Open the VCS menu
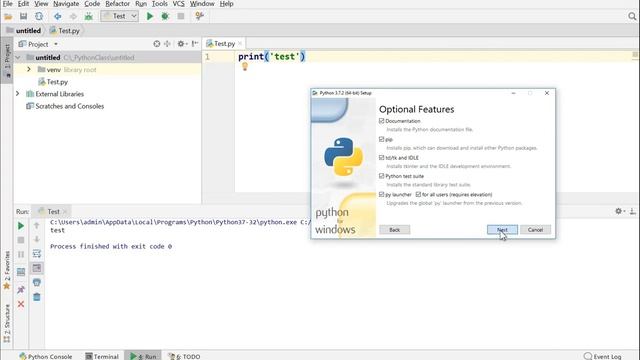This screenshot has width=640, height=360. (178, 4)
